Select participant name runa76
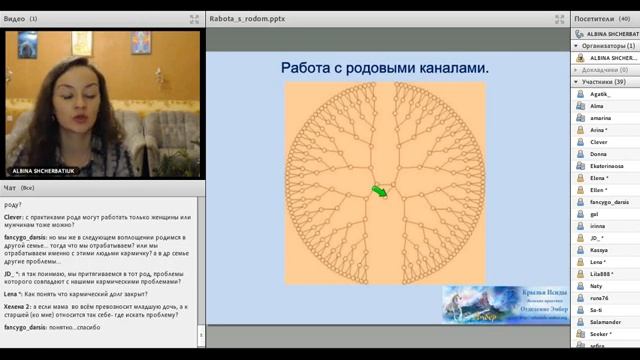Screen dimensions: 640x360 (599, 298)
